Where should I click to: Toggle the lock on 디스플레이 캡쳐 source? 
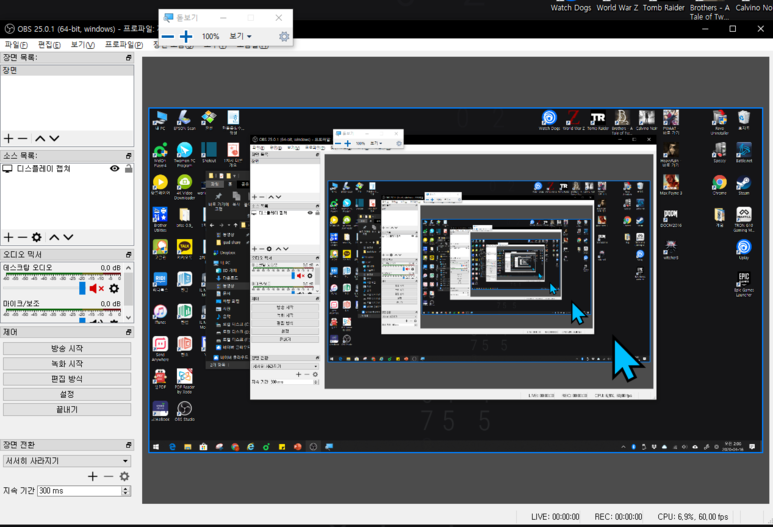coord(128,169)
